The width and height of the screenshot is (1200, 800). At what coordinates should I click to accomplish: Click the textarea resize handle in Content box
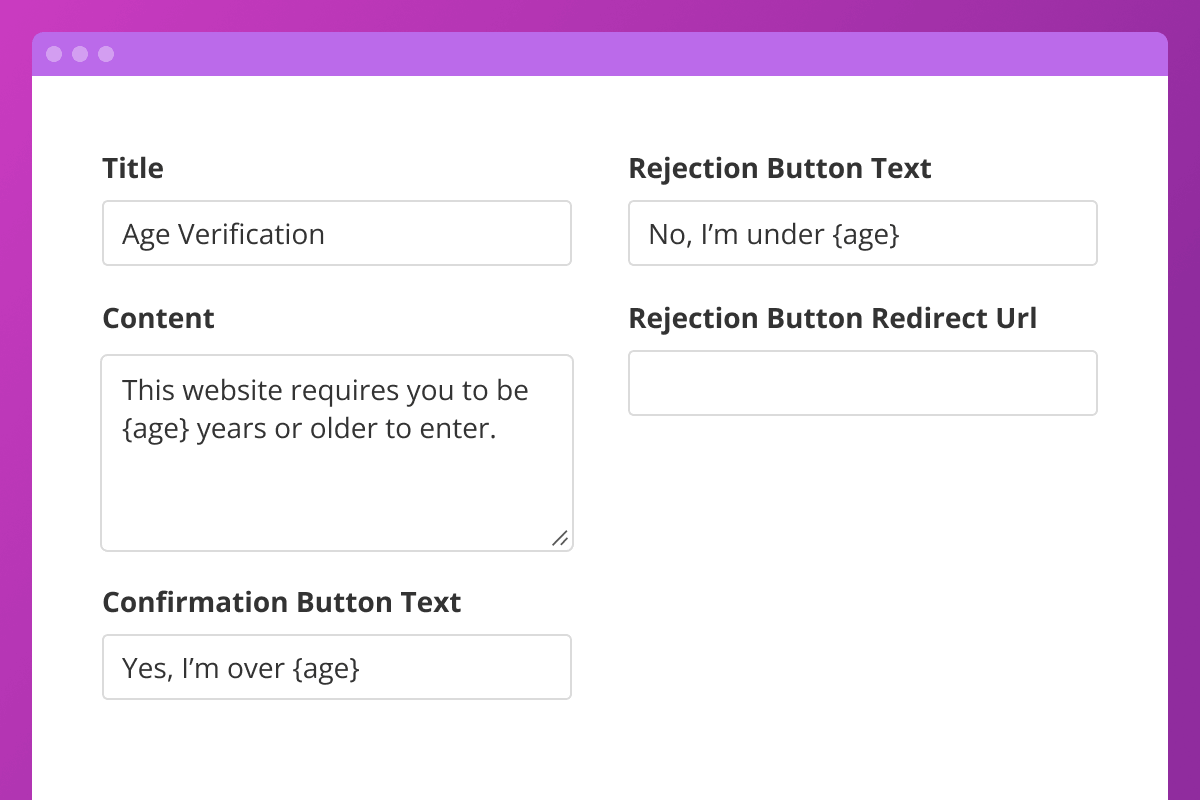pyautogui.click(x=560, y=538)
